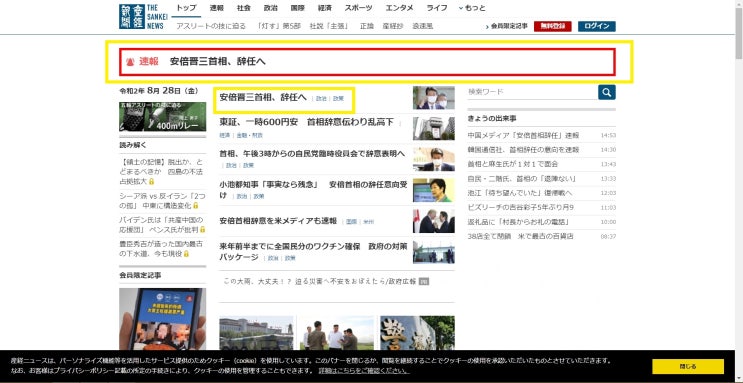Open 詳細はこちらをご確認ください cookie link
743x383 pixels.
click(x=364, y=370)
